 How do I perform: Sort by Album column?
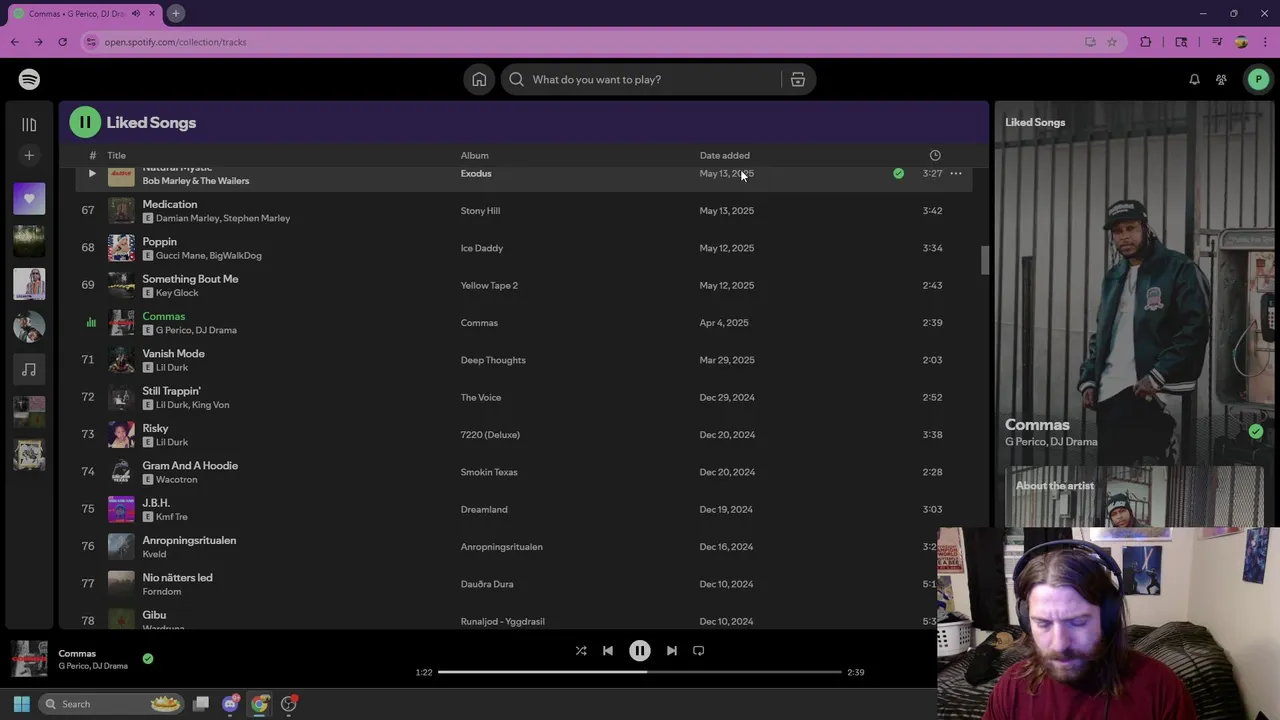click(474, 155)
